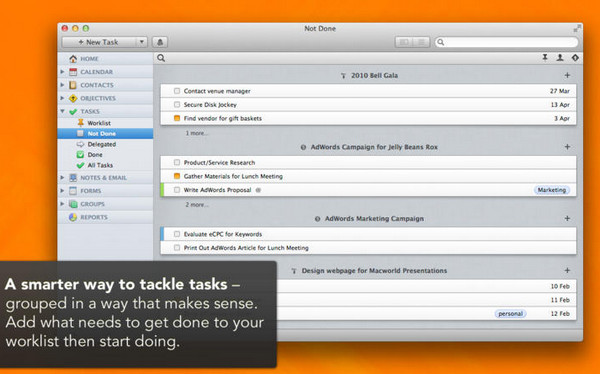Click the Groups icon
Viewport: 600px width, 374px height.
click(x=73, y=204)
